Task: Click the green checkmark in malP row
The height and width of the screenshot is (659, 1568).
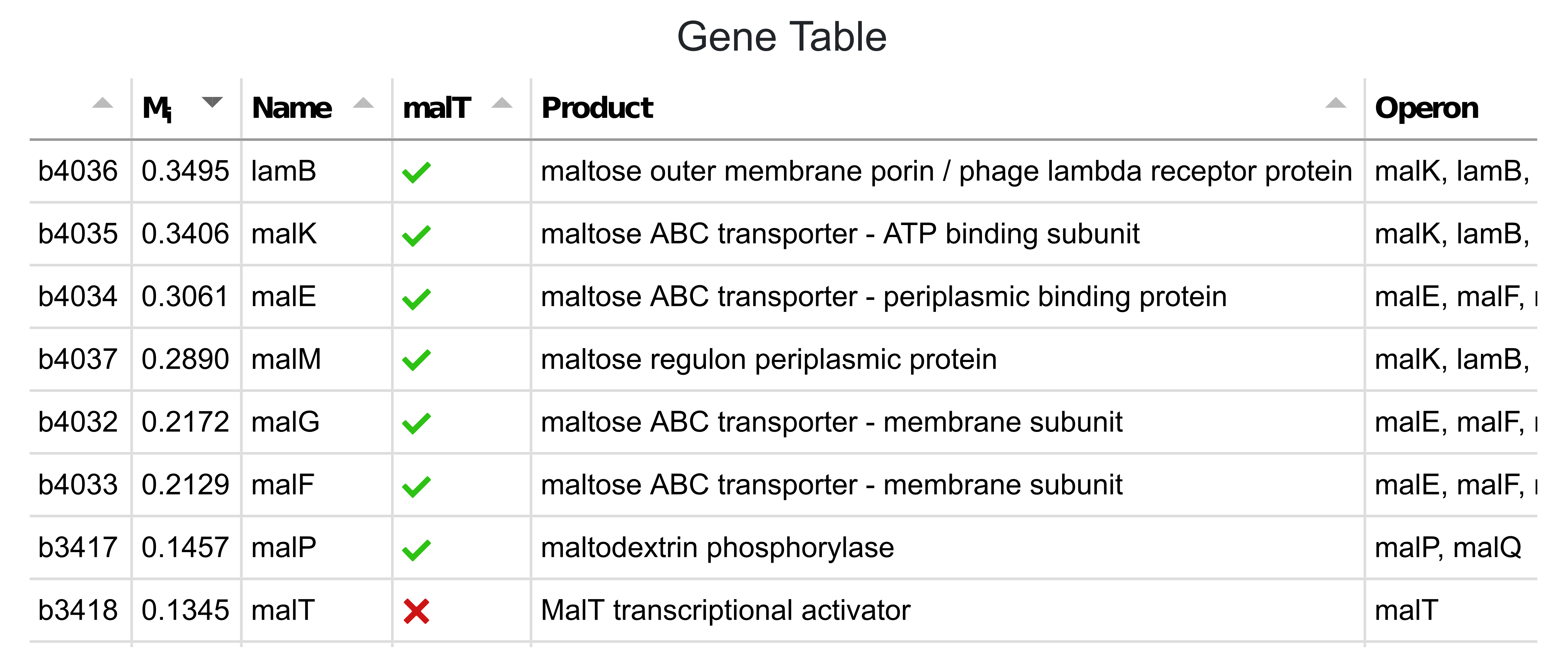Action: (416, 549)
